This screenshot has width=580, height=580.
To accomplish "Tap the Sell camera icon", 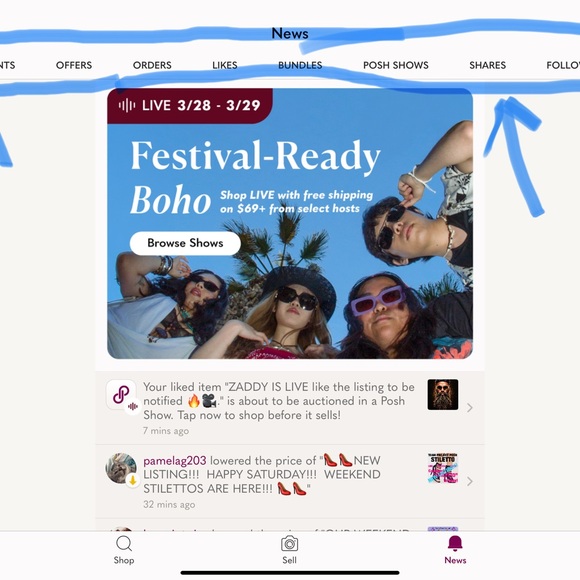I will [x=289, y=544].
